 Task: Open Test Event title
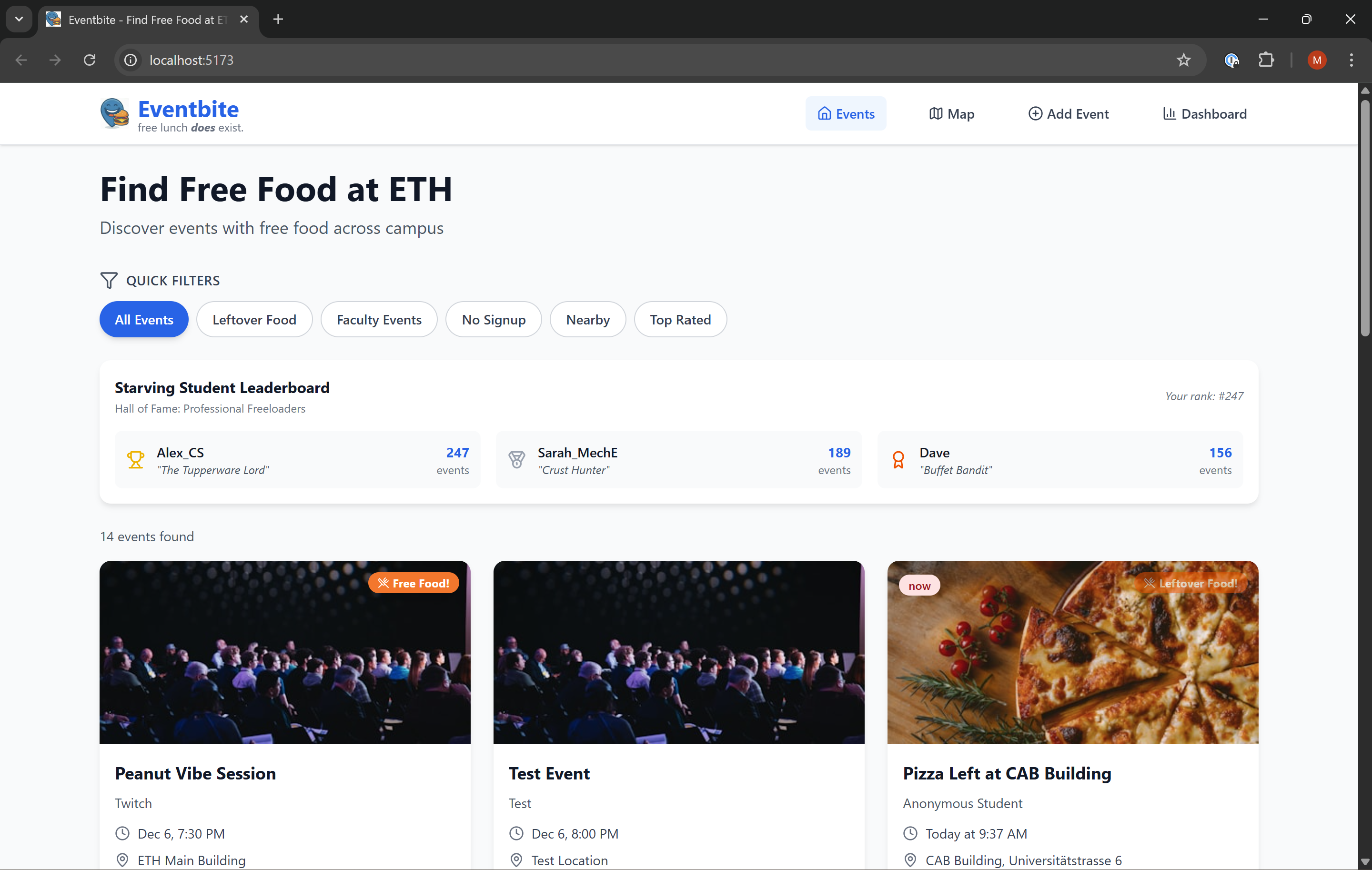pos(549,773)
